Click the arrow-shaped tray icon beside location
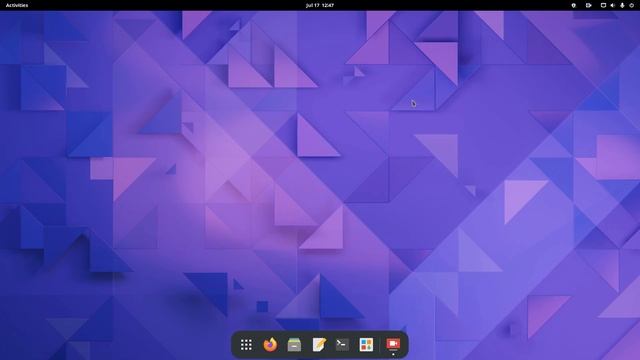The width and height of the screenshot is (640, 360). coord(589,5)
